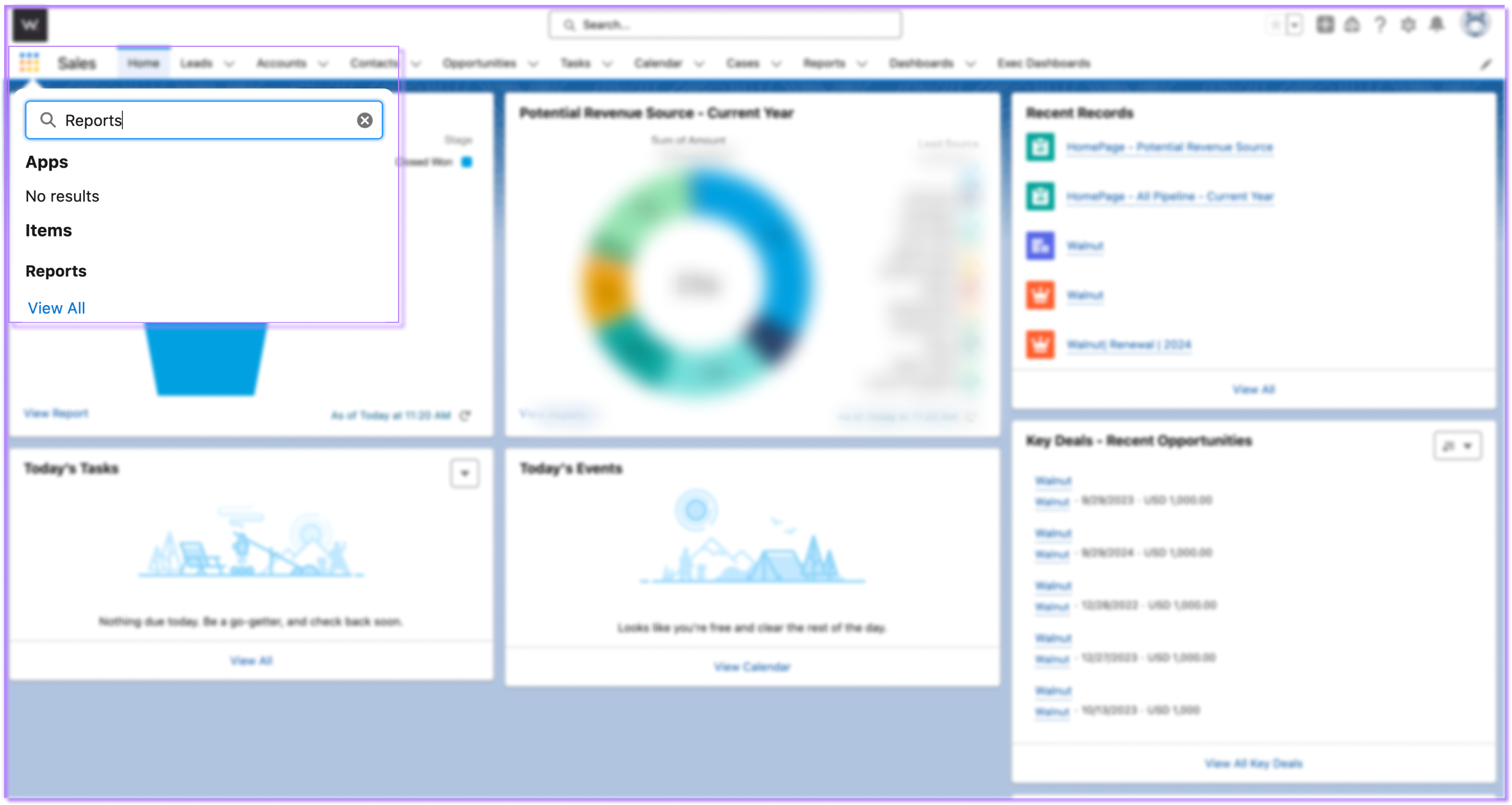Image resolution: width=1512 pixels, height=805 pixels.
Task: Edit navigation bar with pencil icon
Action: [1485, 65]
